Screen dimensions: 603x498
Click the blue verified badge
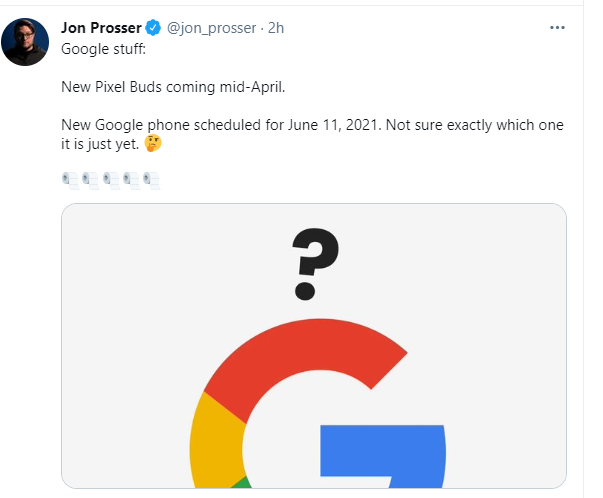(x=153, y=28)
